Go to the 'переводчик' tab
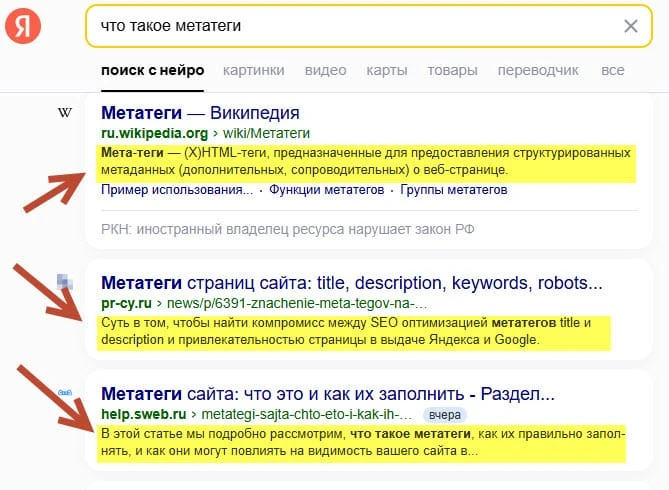This screenshot has height=490, width=669. click(x=538, y=70)
